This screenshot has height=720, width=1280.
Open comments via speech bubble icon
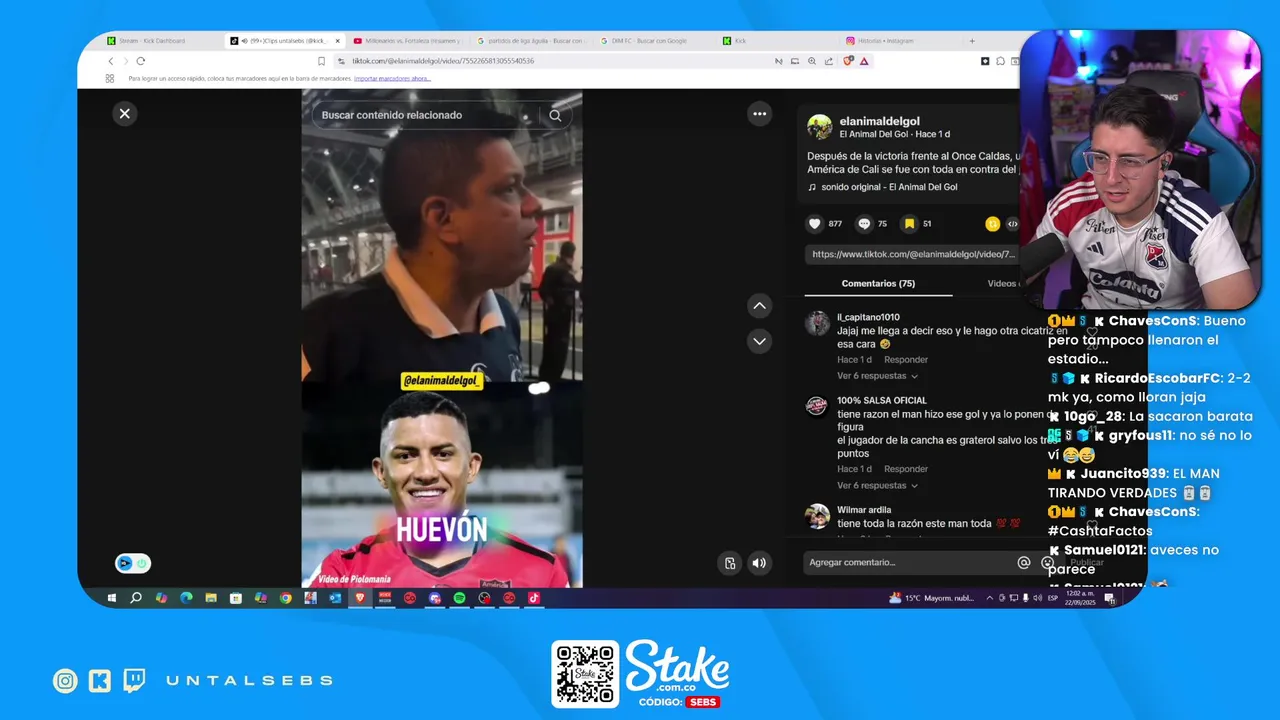[864, 224]
